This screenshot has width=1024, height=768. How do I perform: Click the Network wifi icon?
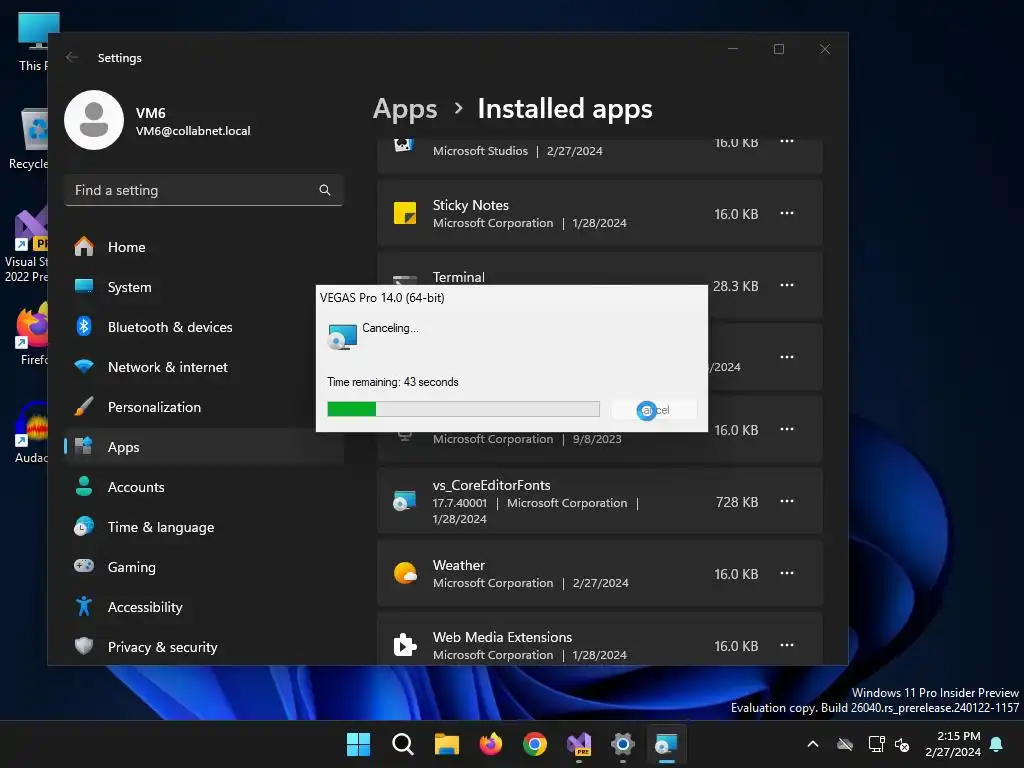(x=84, y=366)
